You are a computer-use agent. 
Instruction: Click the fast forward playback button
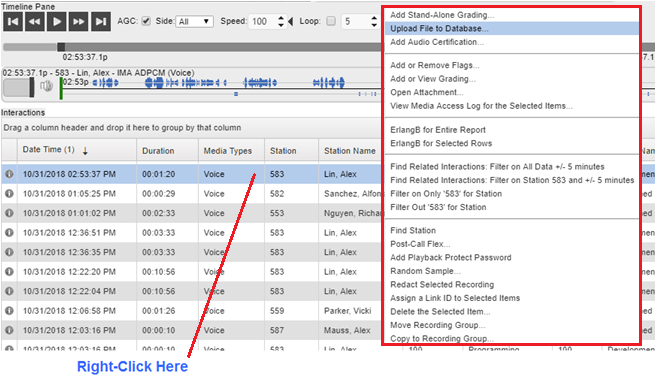click(x=78, y=21)
